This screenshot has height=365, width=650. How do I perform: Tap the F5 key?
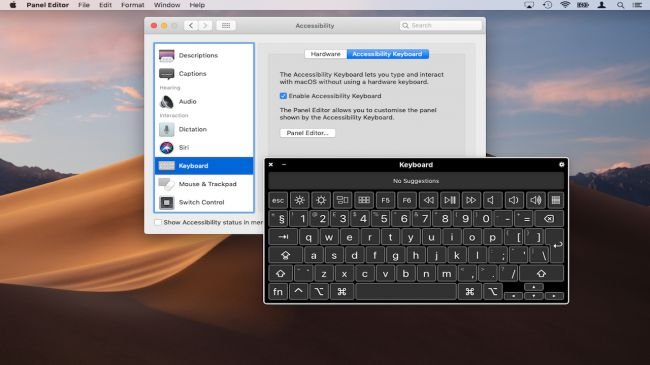(386, 200)
